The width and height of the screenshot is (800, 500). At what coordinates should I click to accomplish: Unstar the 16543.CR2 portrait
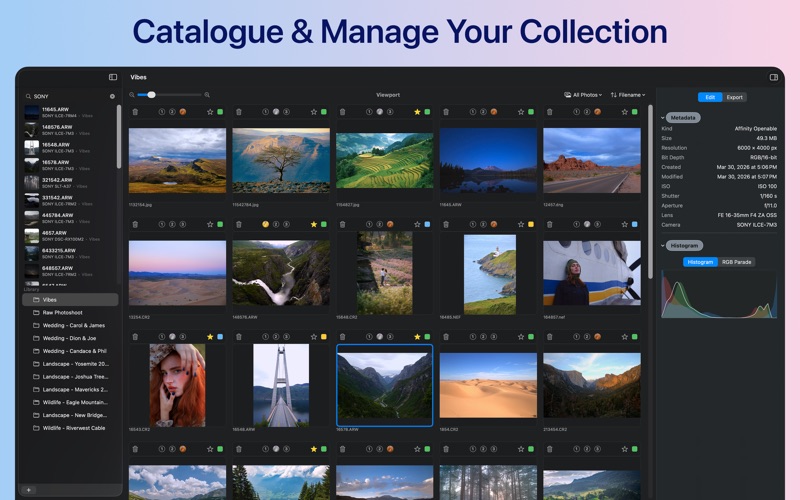[210, 337]
